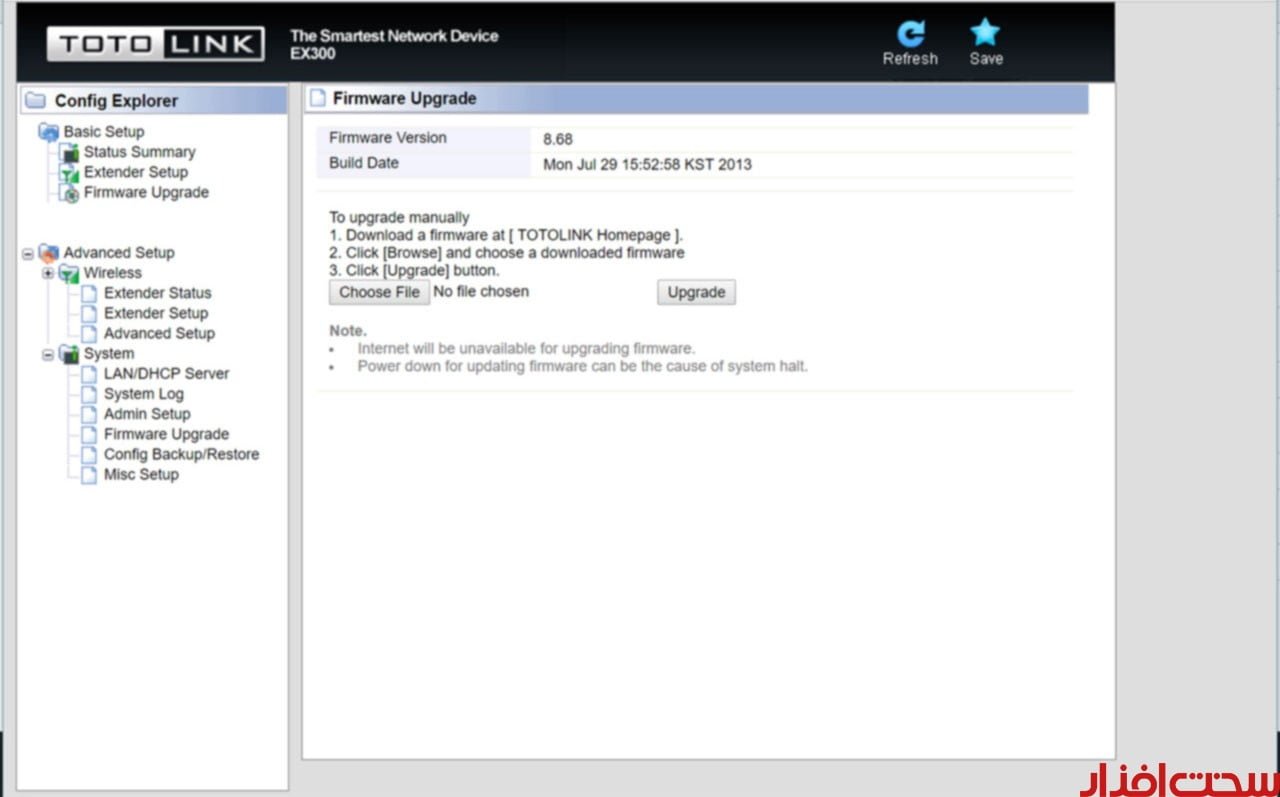Collapse the System tree node

[48, 354]
